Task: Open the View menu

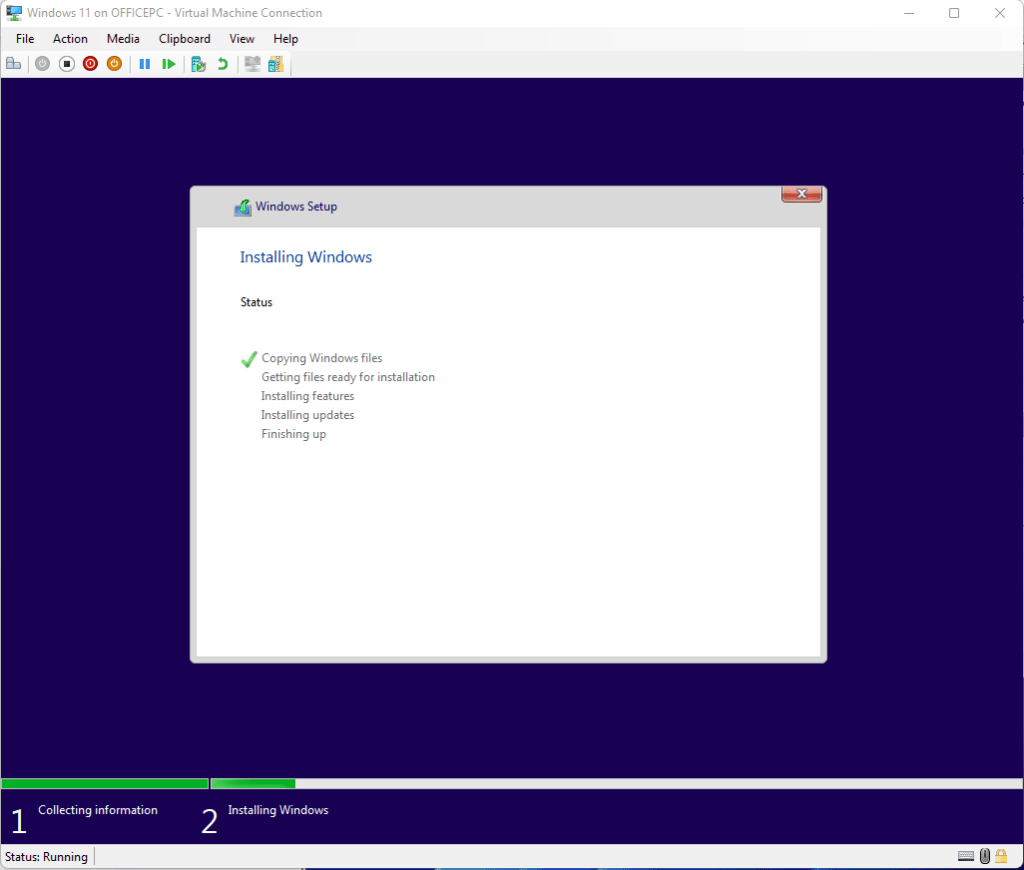Action: coord(242,39)
